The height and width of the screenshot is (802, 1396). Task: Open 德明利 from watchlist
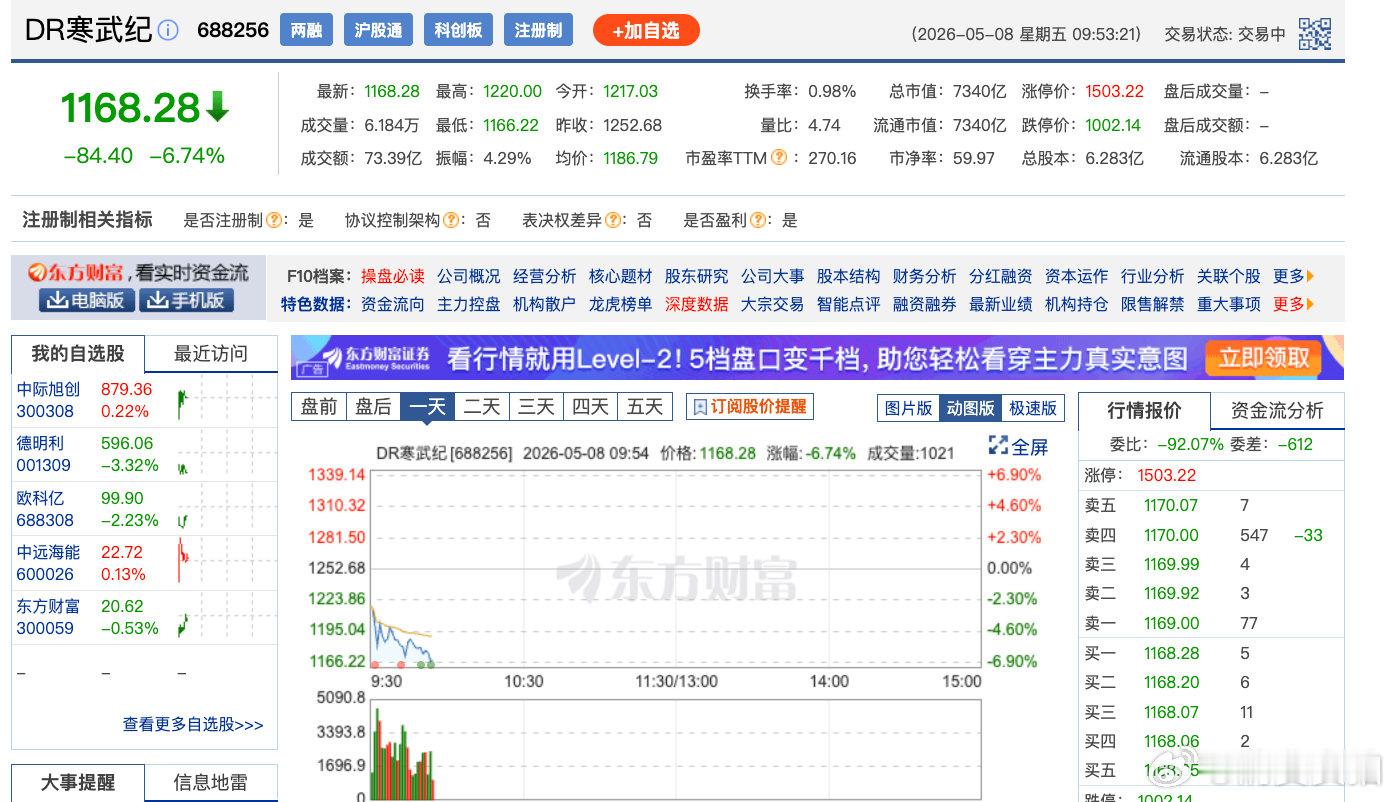coord(40,443)
